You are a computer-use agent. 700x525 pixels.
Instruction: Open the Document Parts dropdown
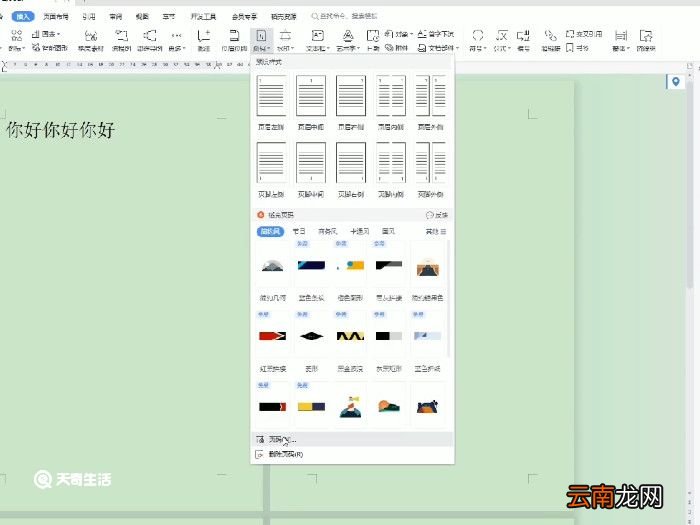(x=438, y=47)
